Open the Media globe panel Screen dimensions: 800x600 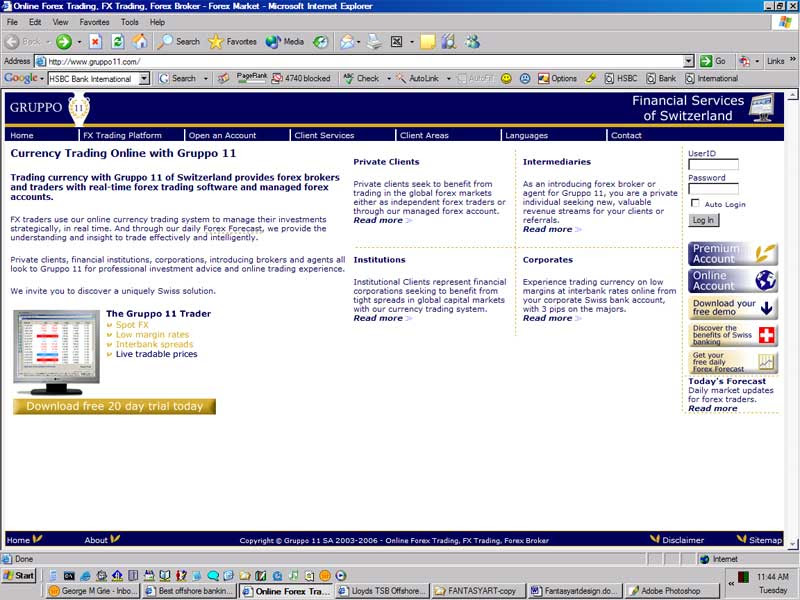click(285, 42)
